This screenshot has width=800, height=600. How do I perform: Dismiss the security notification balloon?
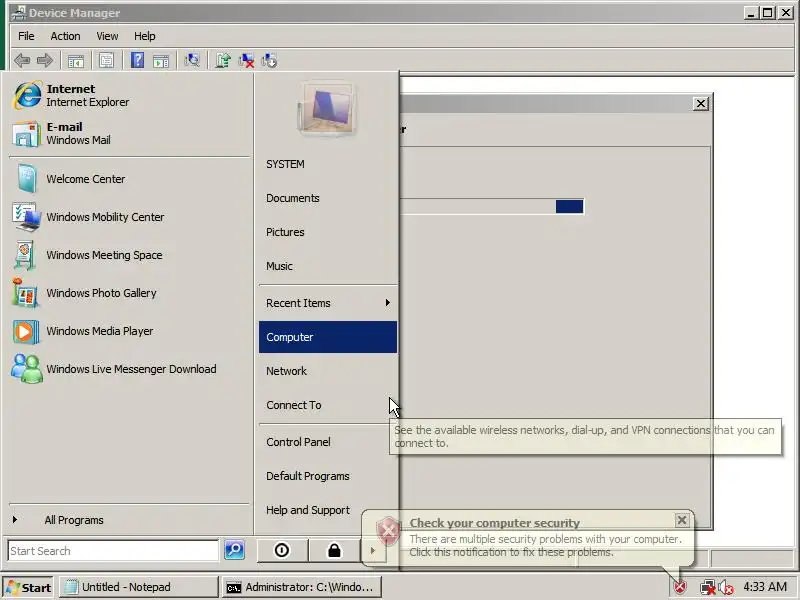coord(682,520)
